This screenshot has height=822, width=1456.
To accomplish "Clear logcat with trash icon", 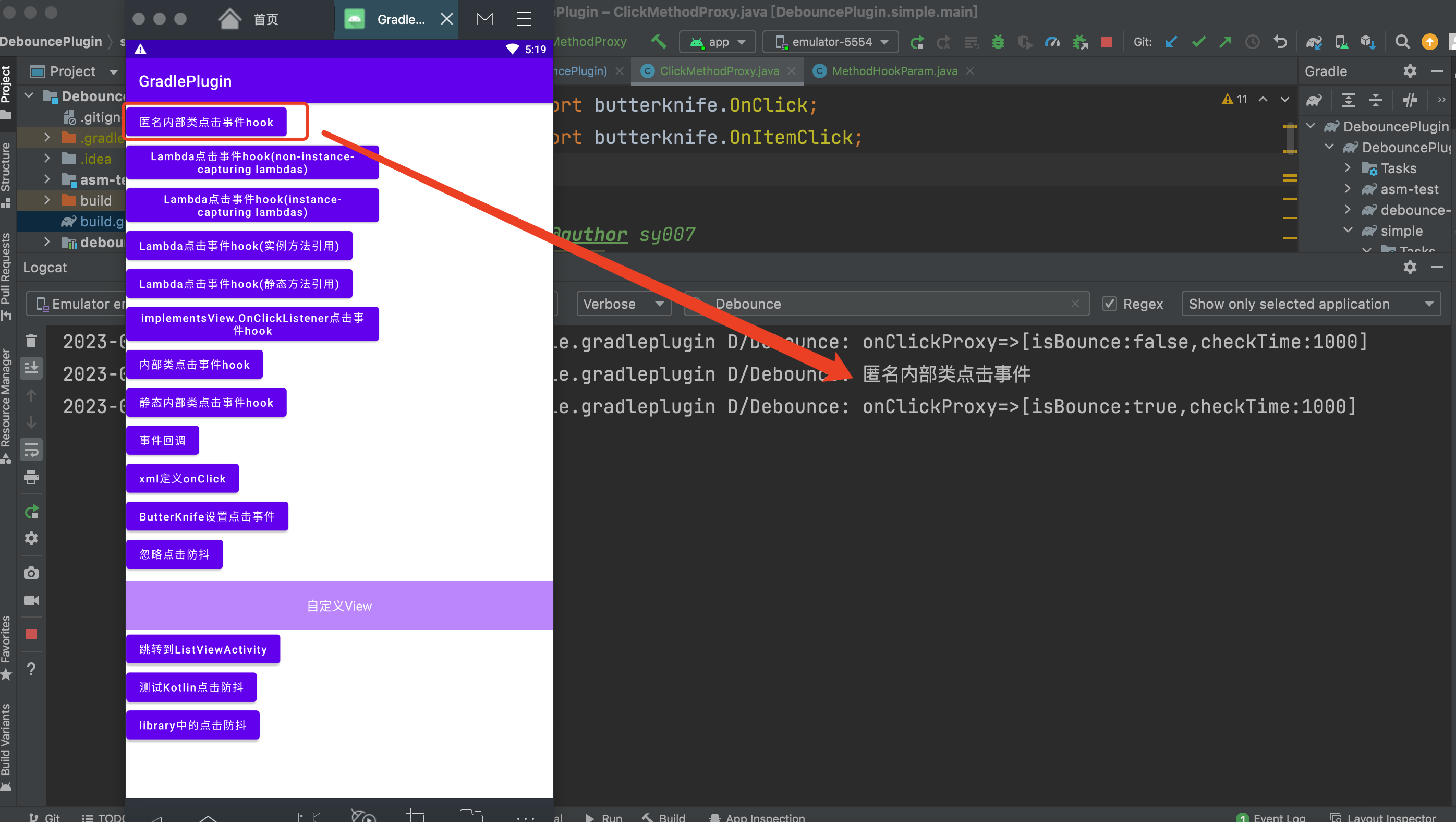I will 31,341.
